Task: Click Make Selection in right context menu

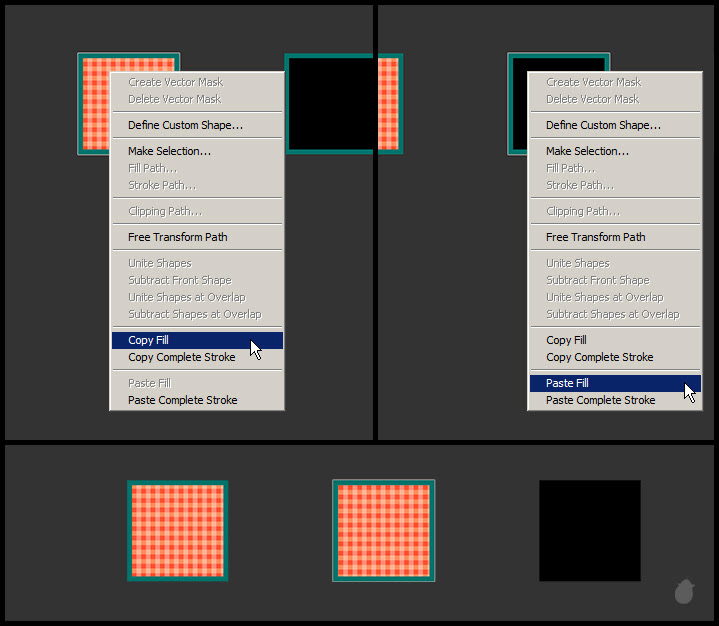Action: click(x=615, y=151)
